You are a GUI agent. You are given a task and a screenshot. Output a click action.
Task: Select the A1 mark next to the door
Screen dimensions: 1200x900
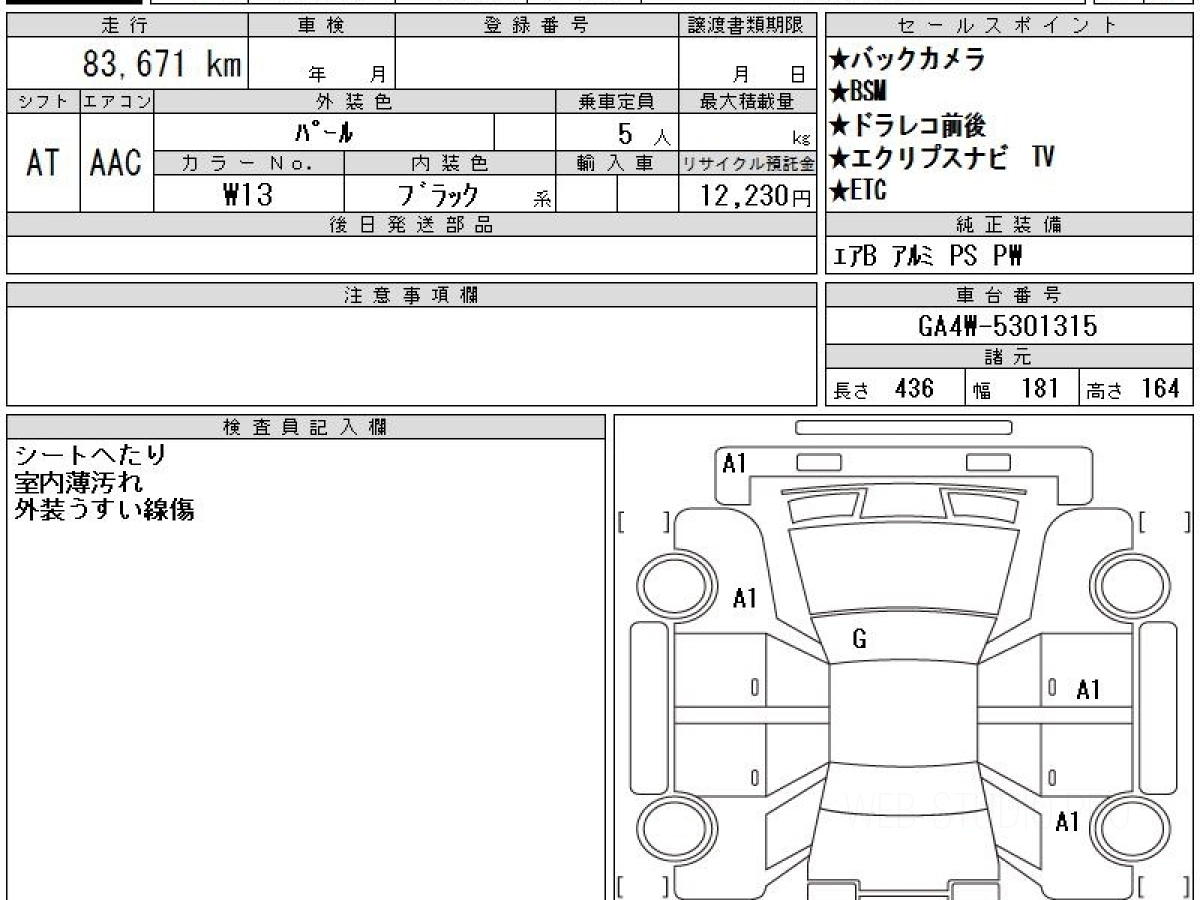click(x=1088, y=689)
